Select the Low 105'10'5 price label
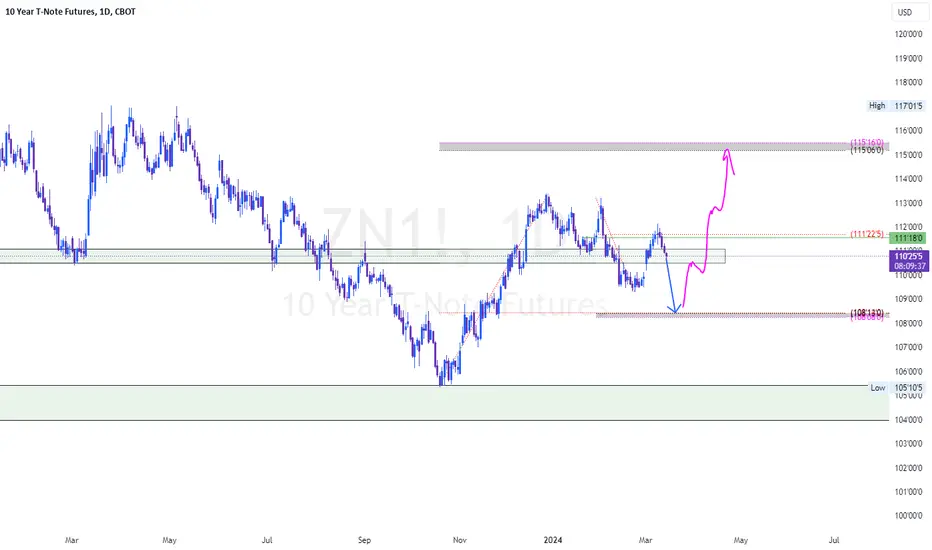This screenshot has height=550, width=932. coord(896,388)
